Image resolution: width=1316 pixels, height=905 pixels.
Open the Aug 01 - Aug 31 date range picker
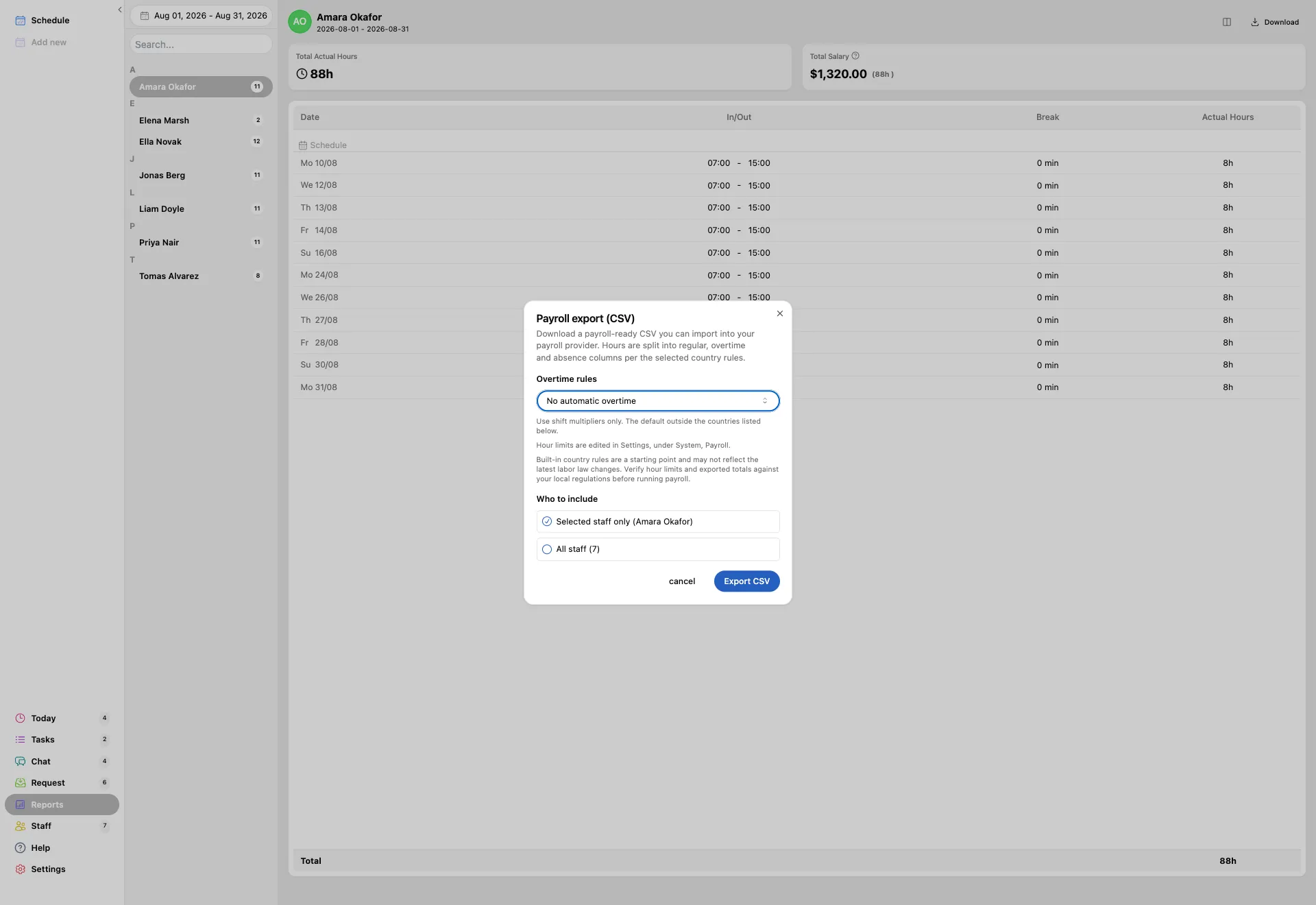(x=202, y=16)
